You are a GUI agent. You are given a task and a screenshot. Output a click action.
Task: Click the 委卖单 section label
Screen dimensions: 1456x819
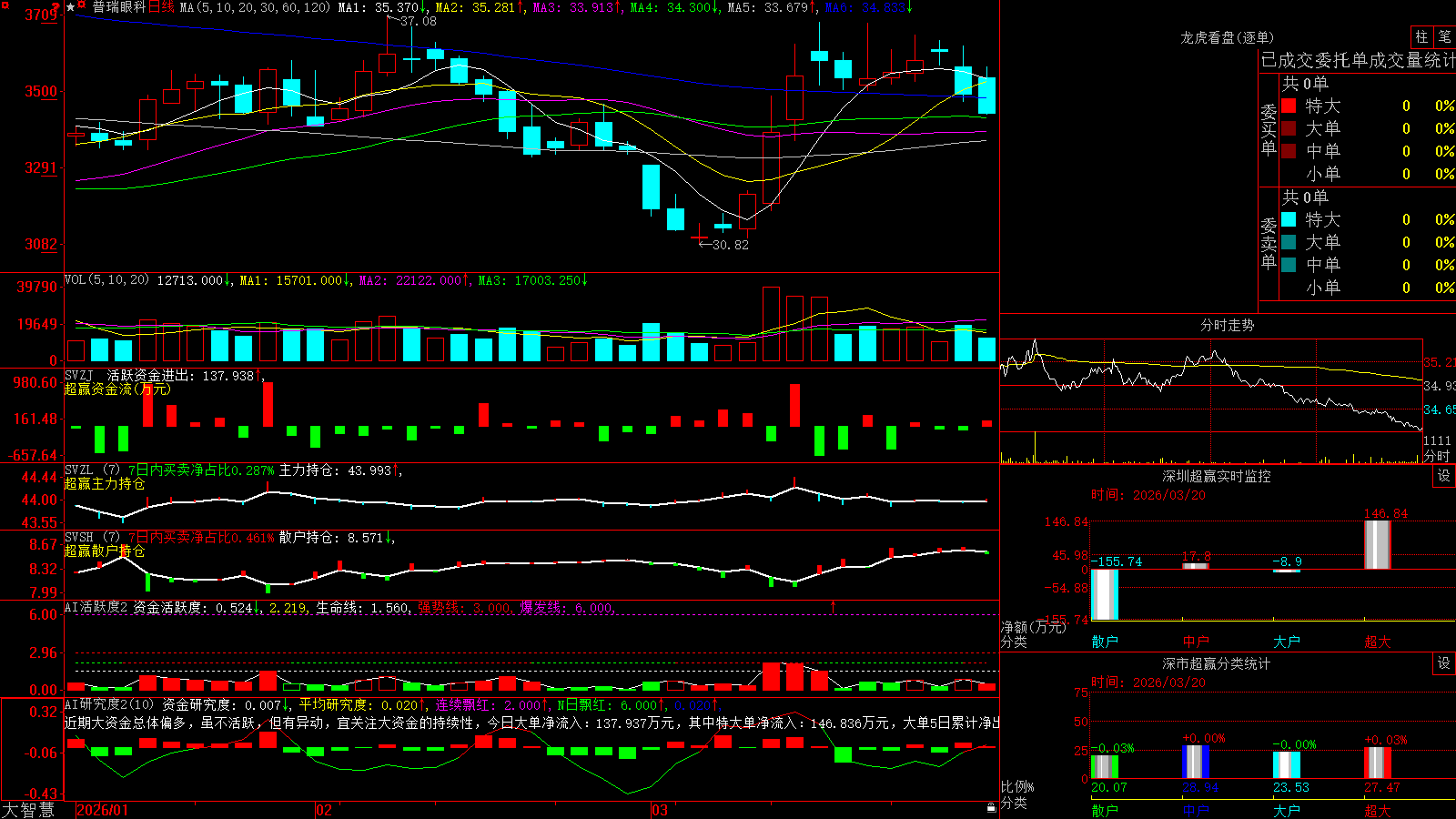tap(1269, 243)
